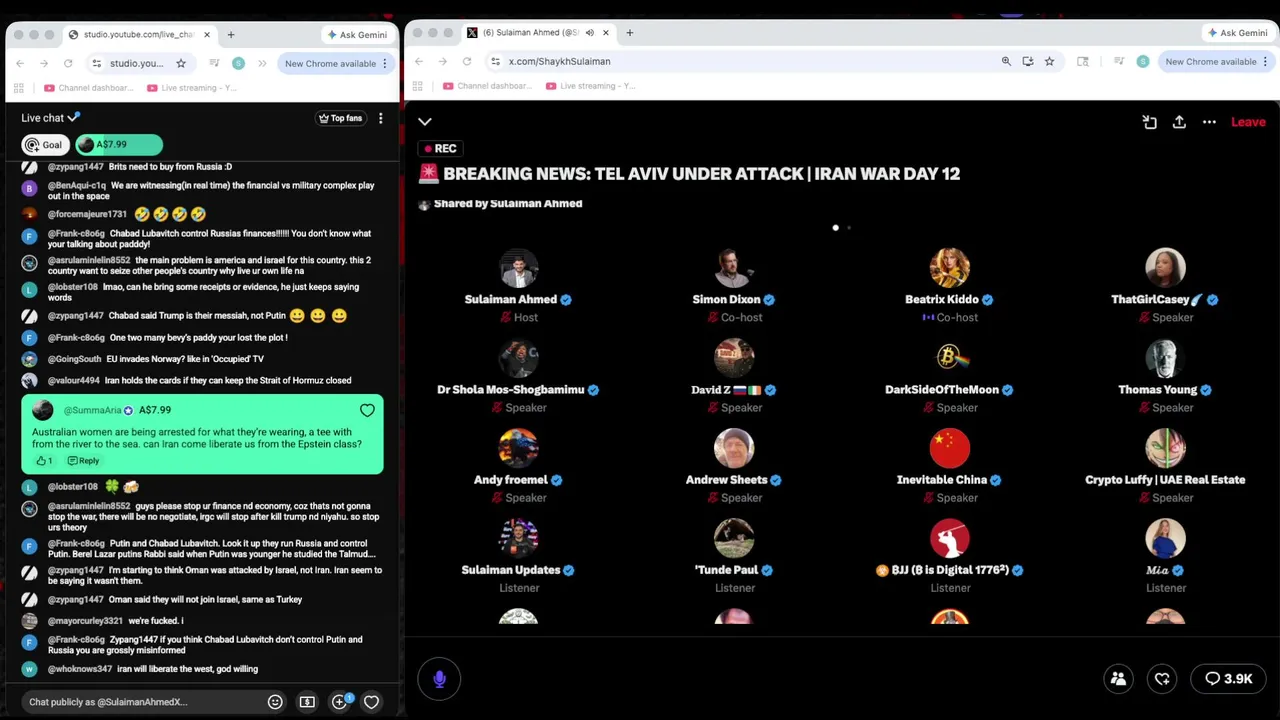Expand hidden extensions chevron in Studio window

pos(262,63)
